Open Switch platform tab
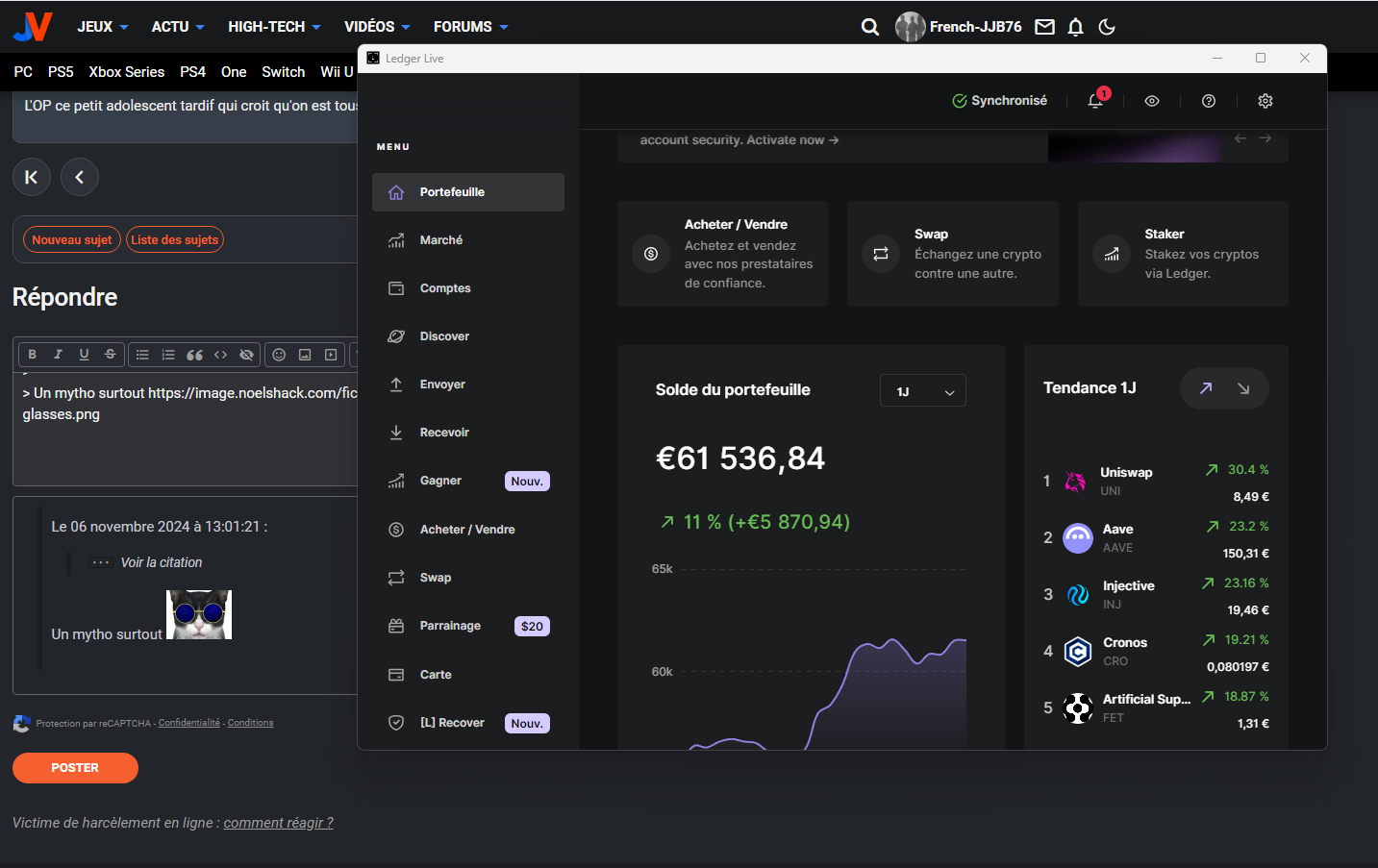The height and width of the screenshot is (868, 1378). coord(284,72)
